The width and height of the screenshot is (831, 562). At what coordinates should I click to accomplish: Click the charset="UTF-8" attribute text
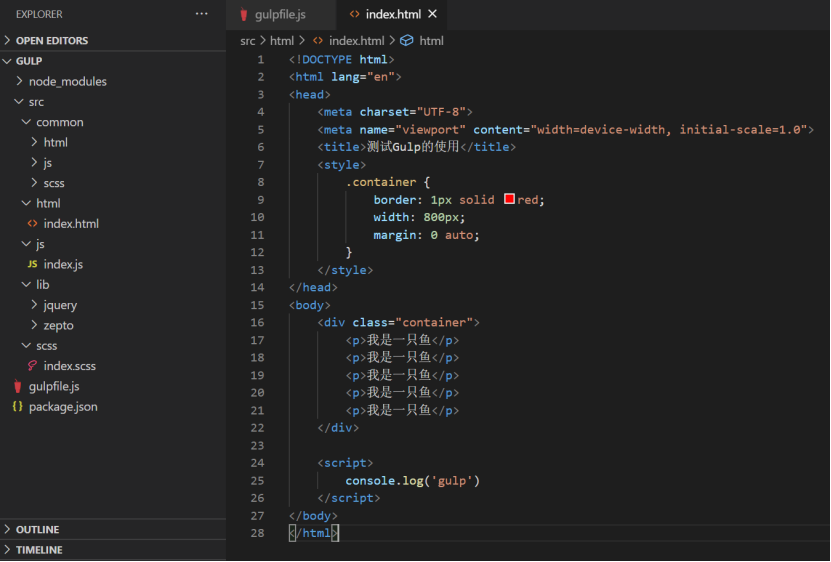click(412, 112)
